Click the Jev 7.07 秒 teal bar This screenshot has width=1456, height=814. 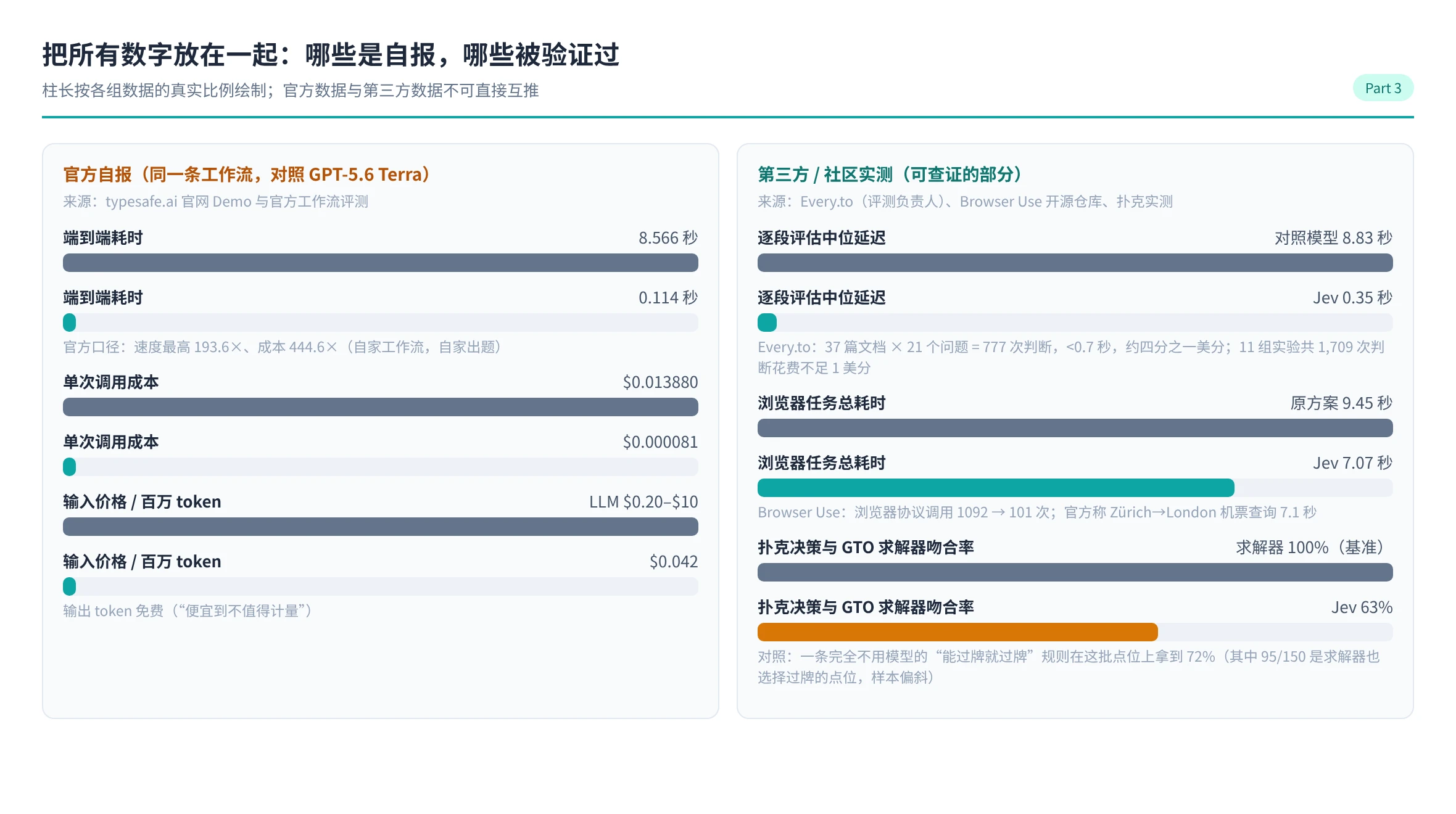pyautogui.click(x=996, y=488)
